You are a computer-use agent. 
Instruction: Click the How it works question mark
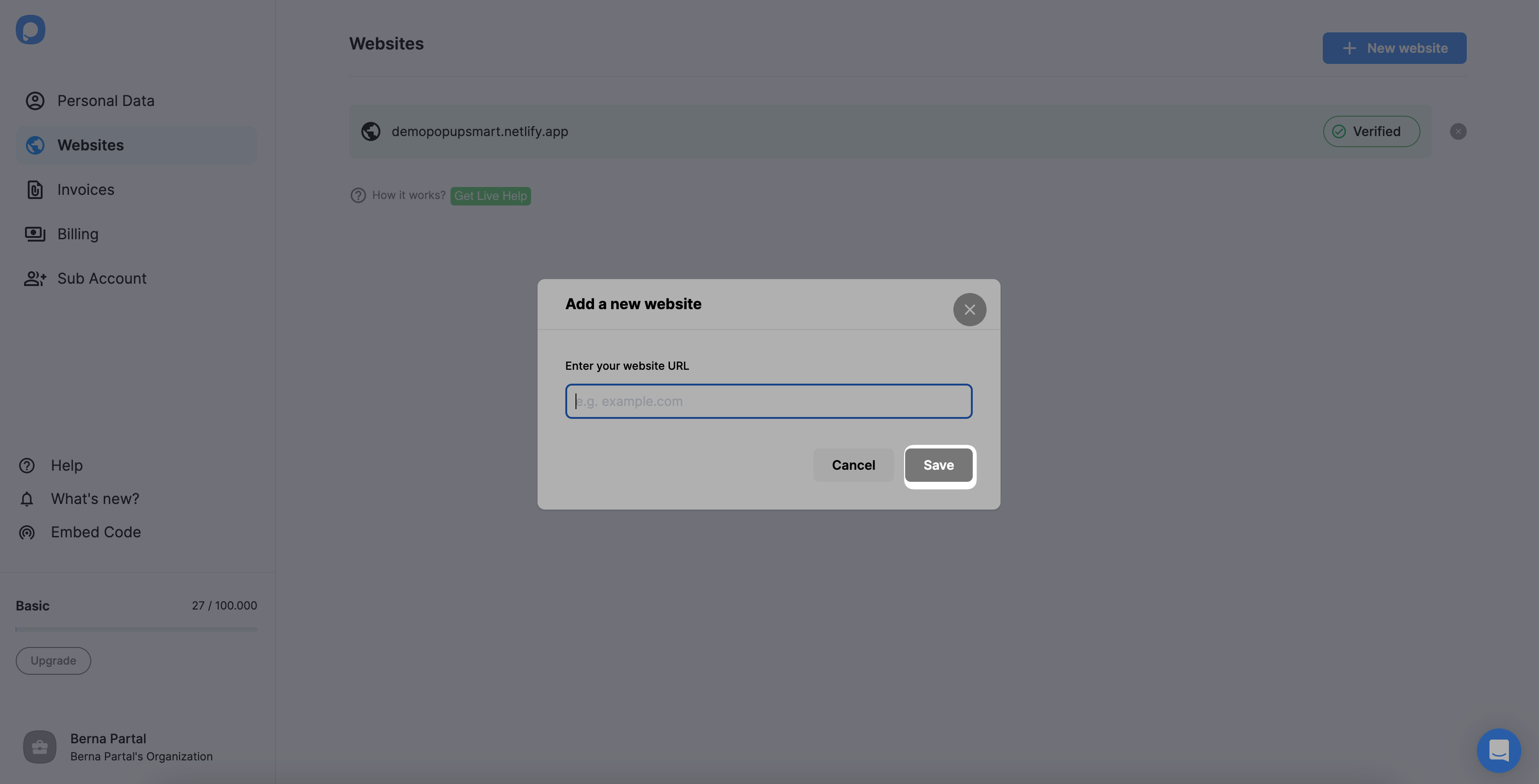(x=358, y=195)
